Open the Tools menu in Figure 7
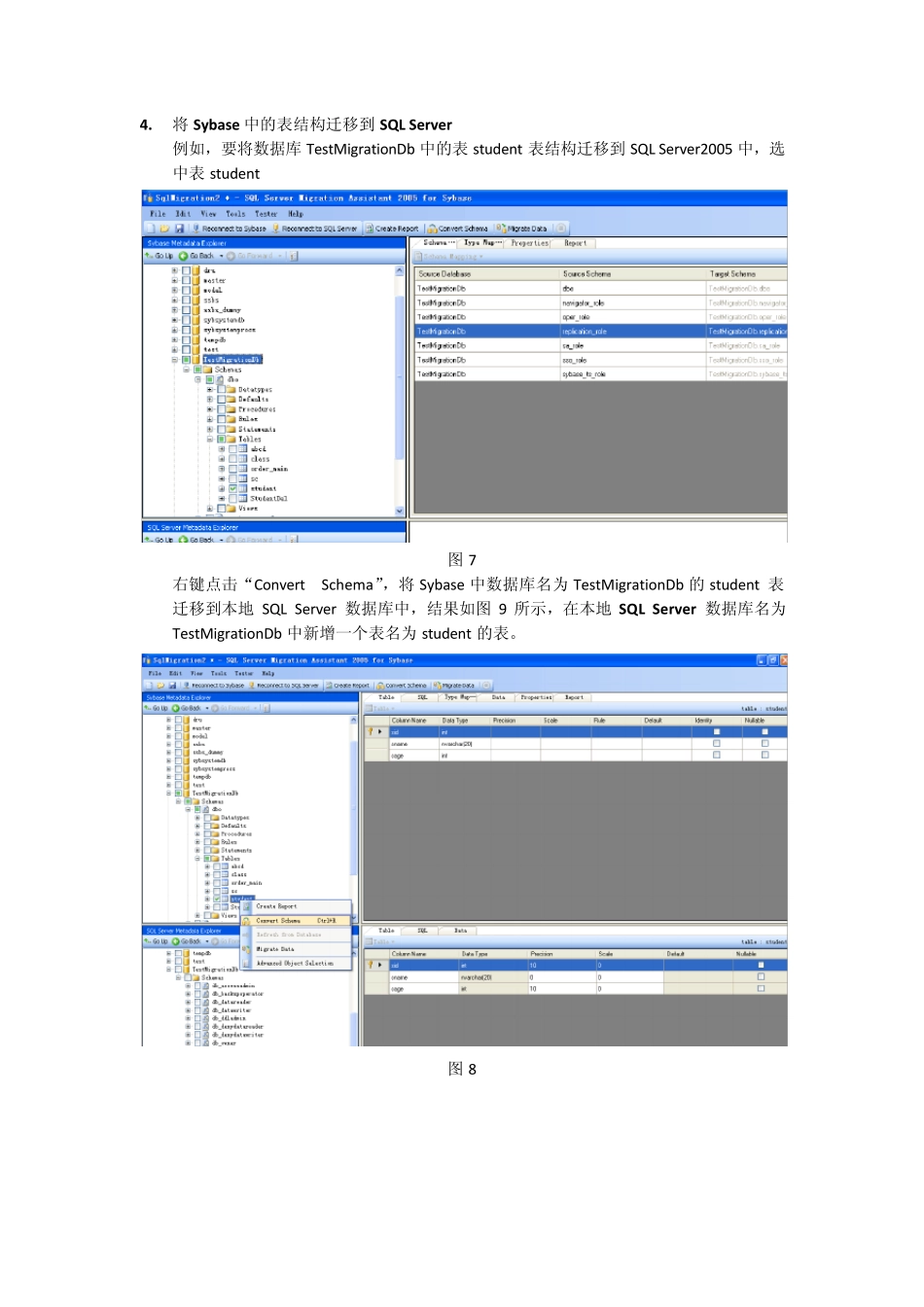The height and width of the screenshot is (1307, 924). [235, 214]
